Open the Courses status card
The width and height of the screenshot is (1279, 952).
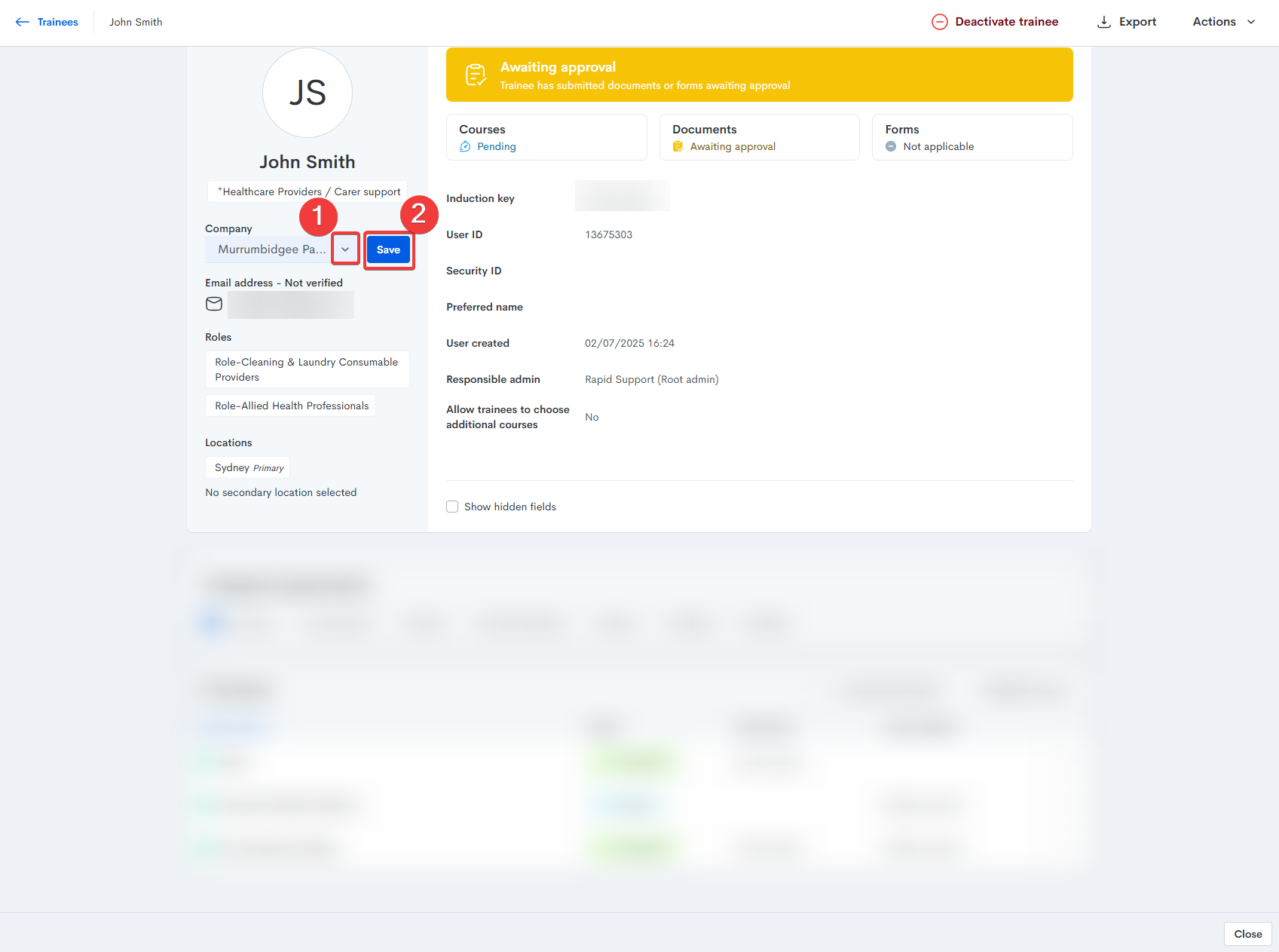click(546, 137)
